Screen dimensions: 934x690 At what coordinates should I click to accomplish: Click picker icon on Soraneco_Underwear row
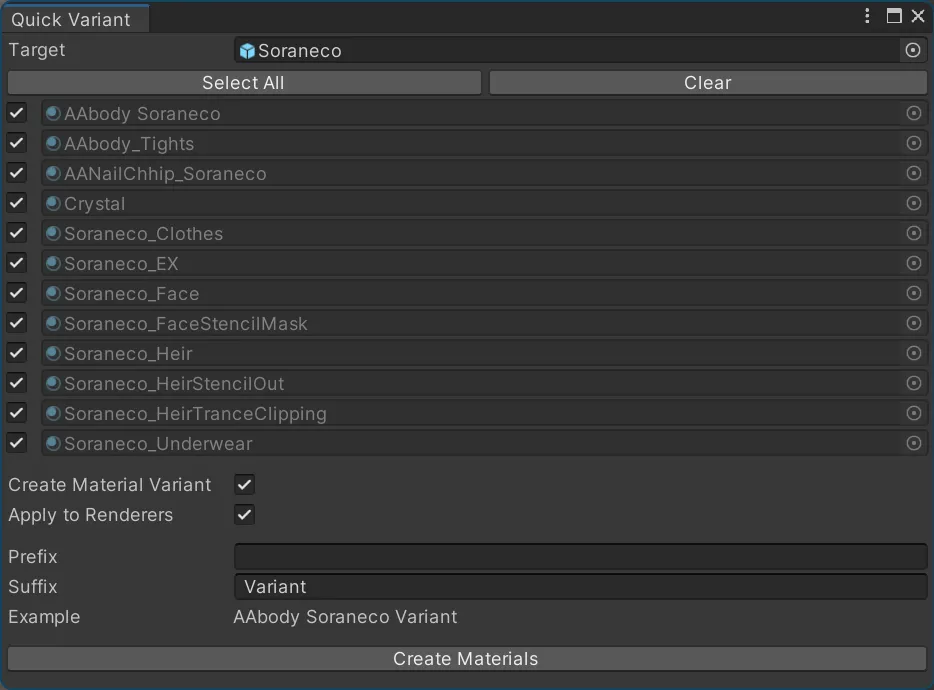pos(912,443)
